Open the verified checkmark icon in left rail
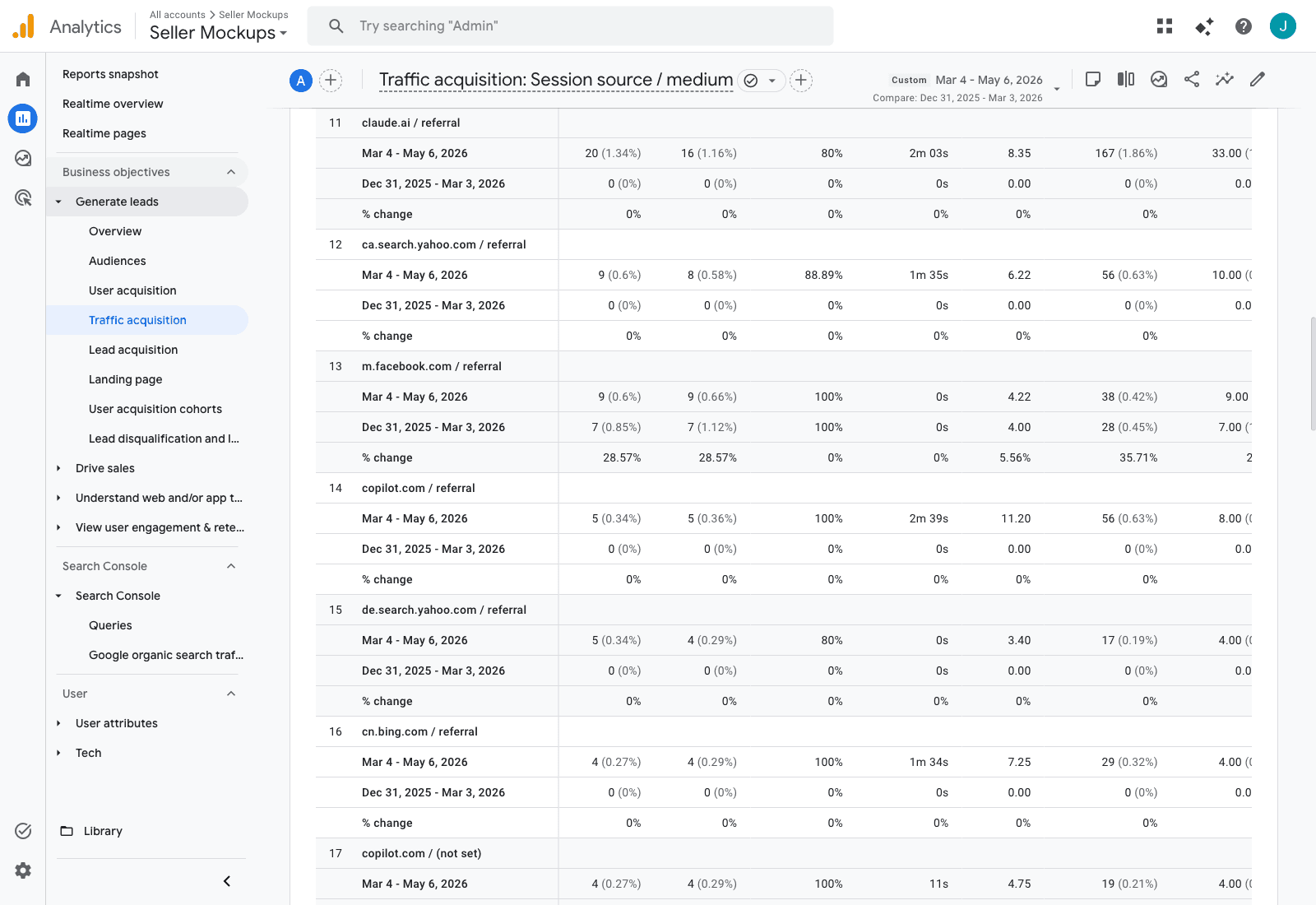 point(23,831)
